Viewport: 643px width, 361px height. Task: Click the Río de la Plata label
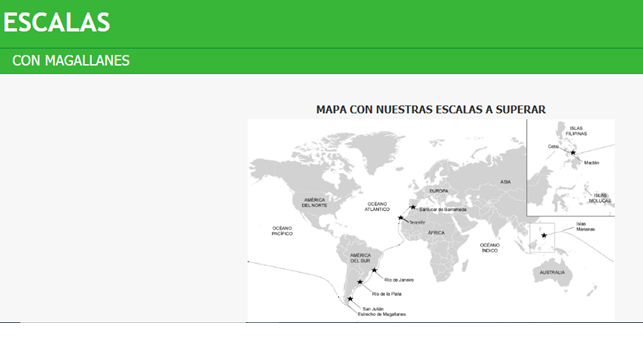(387, 294)
